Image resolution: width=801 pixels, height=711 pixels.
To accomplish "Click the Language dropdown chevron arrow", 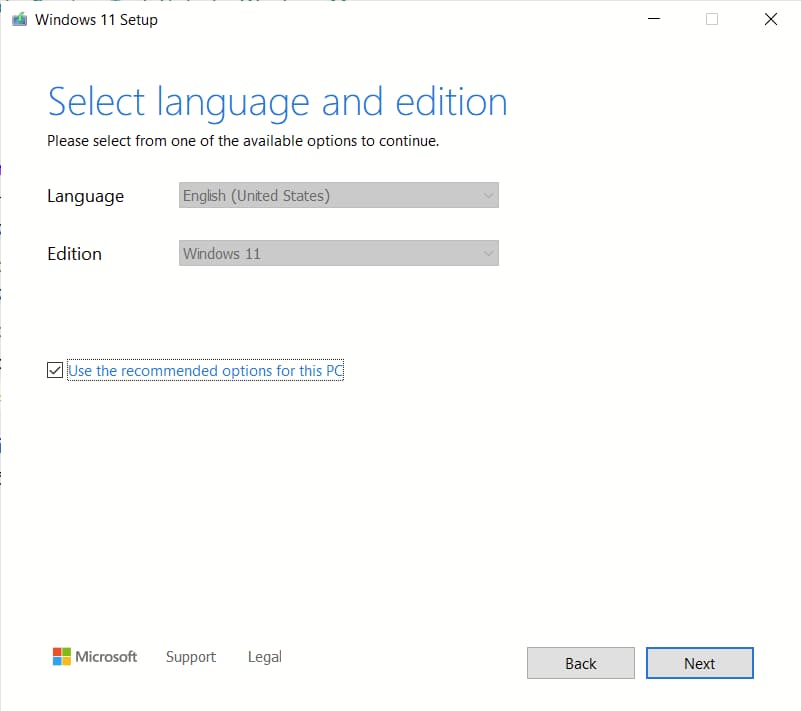I will point(488,195).
